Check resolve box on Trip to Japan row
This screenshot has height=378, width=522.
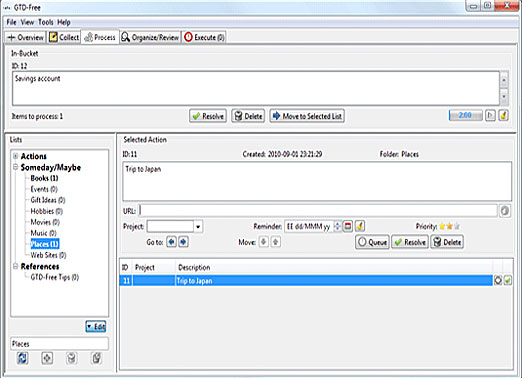[508, 281]
